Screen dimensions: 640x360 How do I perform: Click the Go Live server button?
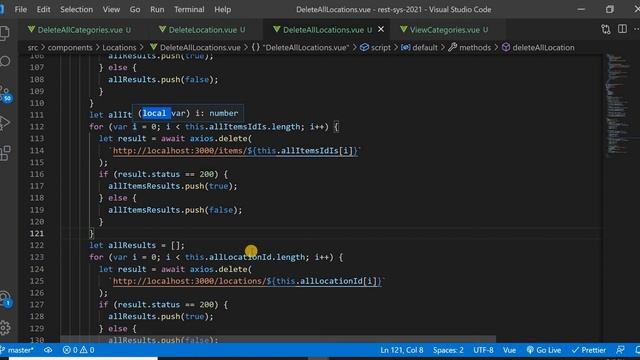(x=544, y=350)
